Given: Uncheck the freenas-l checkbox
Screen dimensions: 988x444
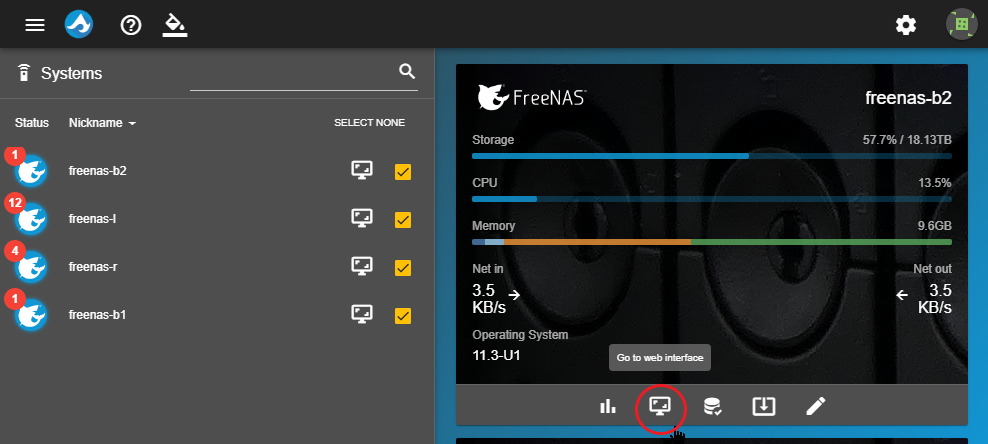Looking at the screenshot, I should click(x=403, y=220).
